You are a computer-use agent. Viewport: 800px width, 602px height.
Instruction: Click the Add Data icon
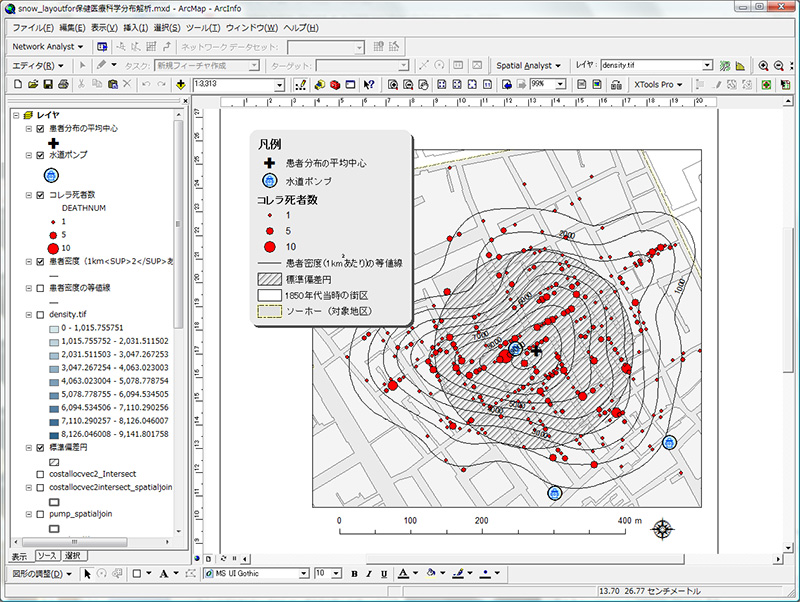click(181, 86)
